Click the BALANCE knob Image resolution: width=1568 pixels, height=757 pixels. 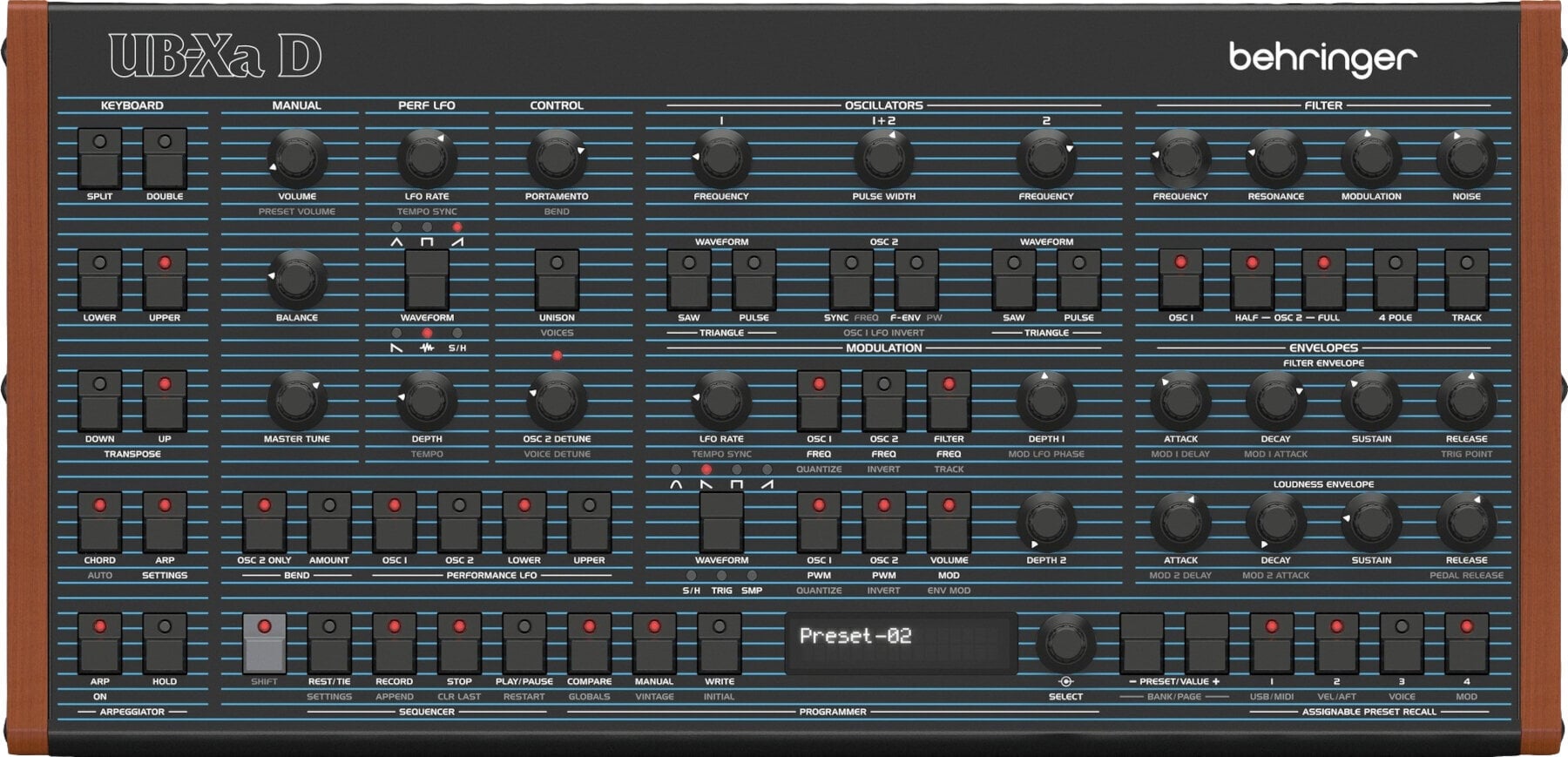[297, 280]
